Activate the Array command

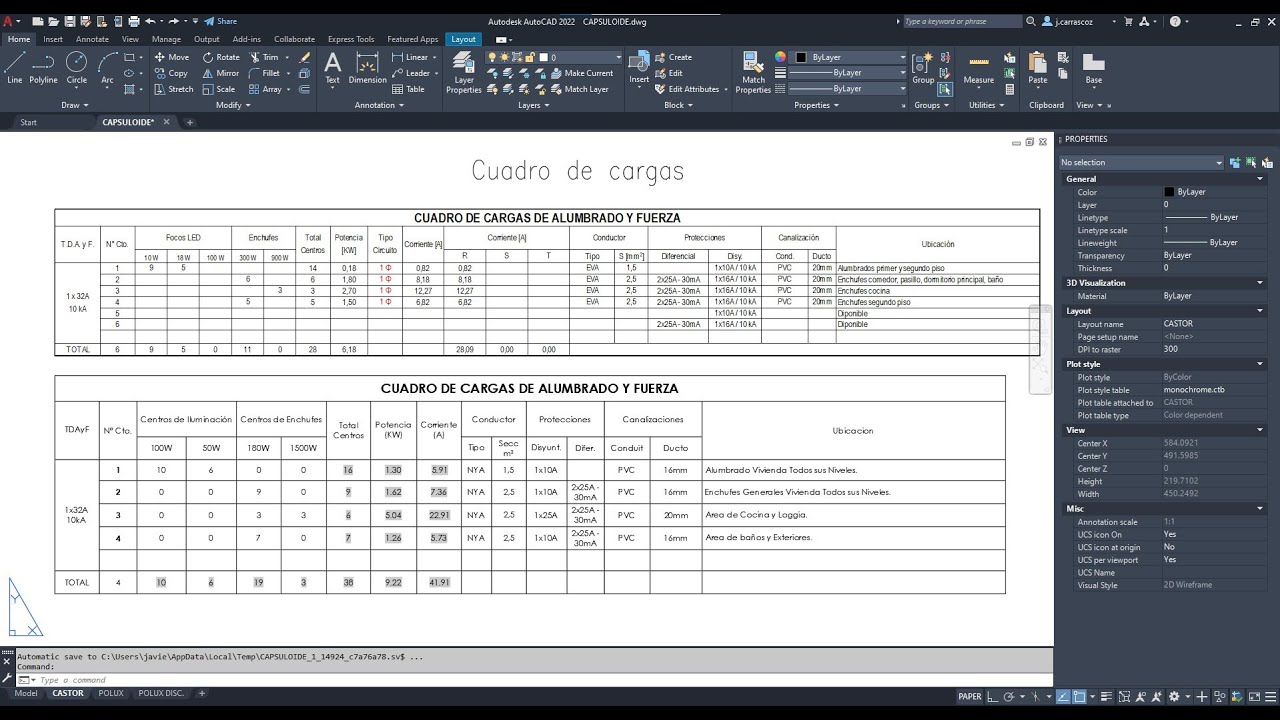click(265, 89)
